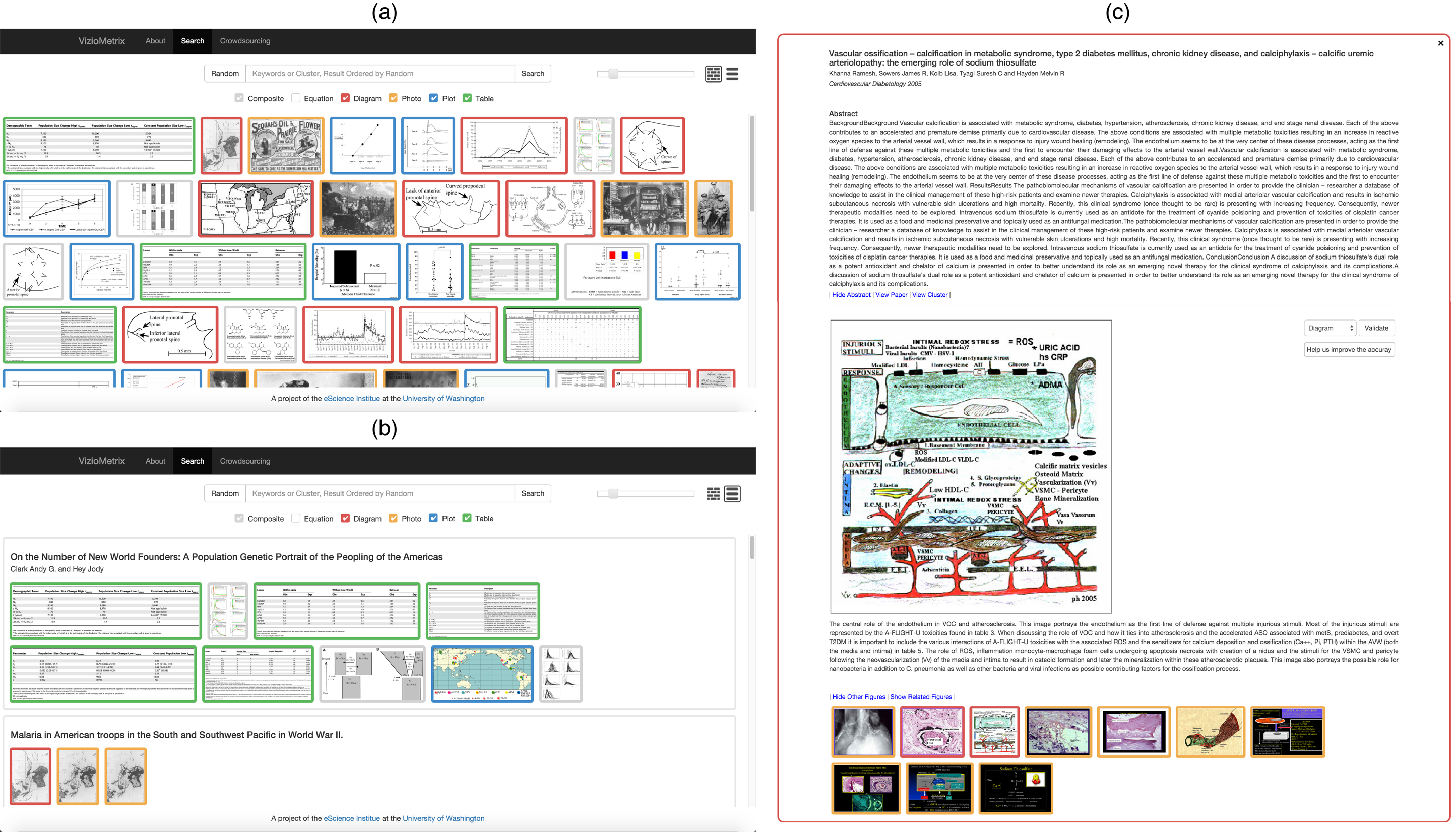Focus the keyword search field in panel (a)
Screen dimensions: 1456x832
[380, 74]
